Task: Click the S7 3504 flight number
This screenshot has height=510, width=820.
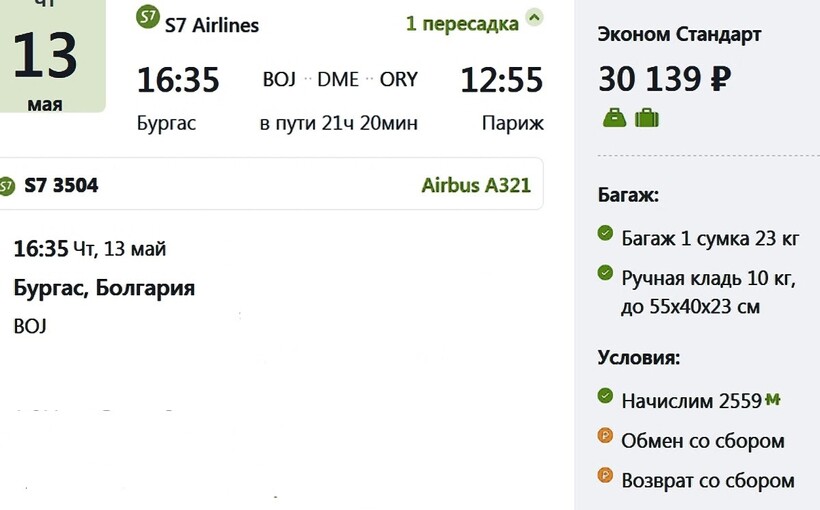Action: coord(61,185)
